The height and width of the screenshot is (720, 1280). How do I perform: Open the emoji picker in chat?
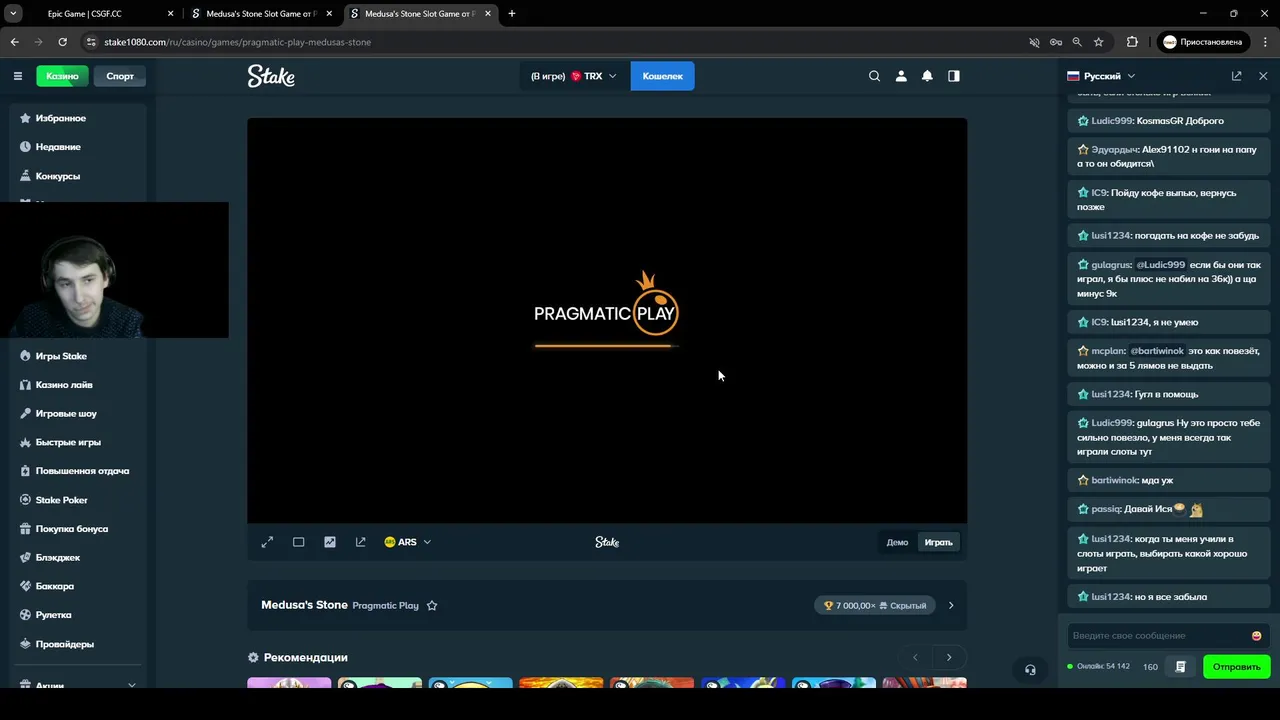[1257, 636]
